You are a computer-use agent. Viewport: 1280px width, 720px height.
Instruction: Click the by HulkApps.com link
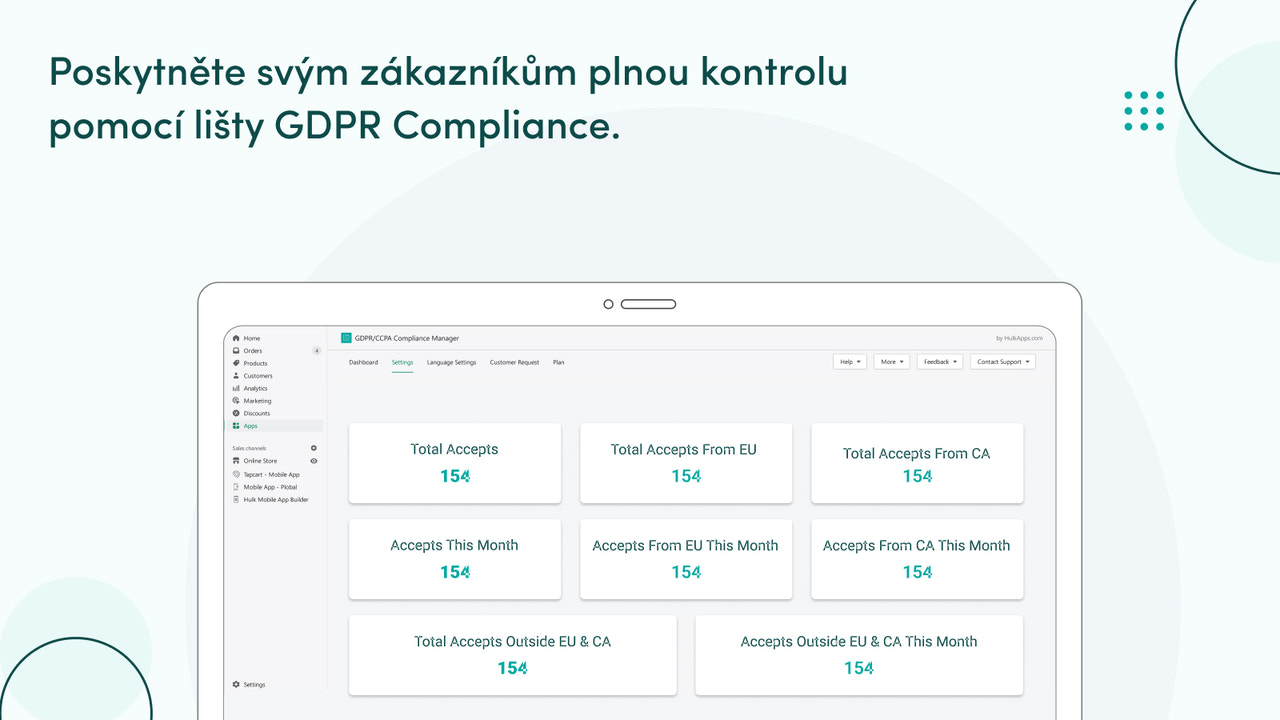pyautogui.click(x=1020, y=338)
